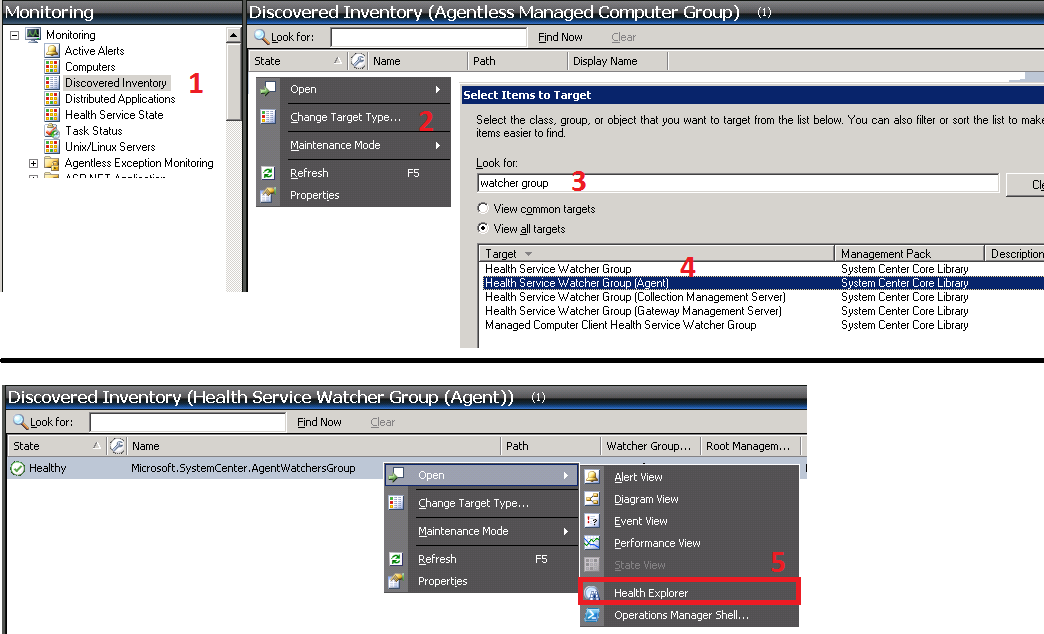Expand Maintenance Mode submenu arrow, lower menu
The image size is (1044, 634).
565,531
